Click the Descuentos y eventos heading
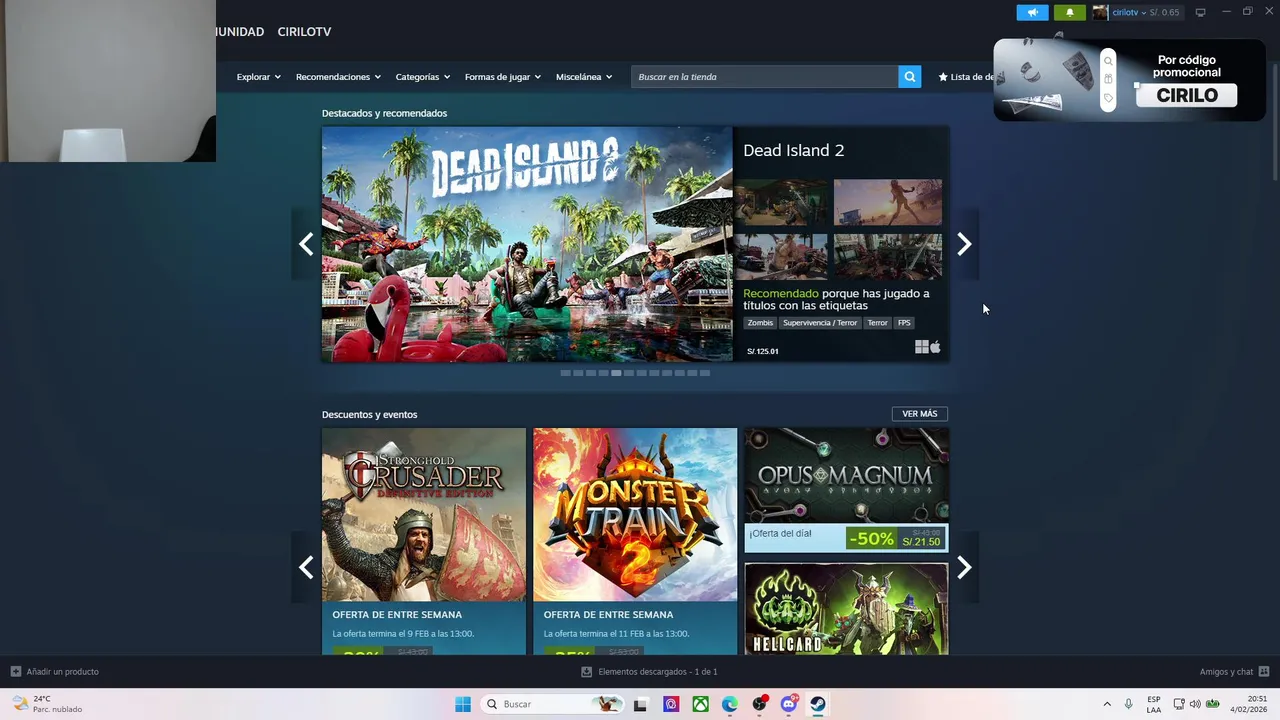 (x=370, y=414)
